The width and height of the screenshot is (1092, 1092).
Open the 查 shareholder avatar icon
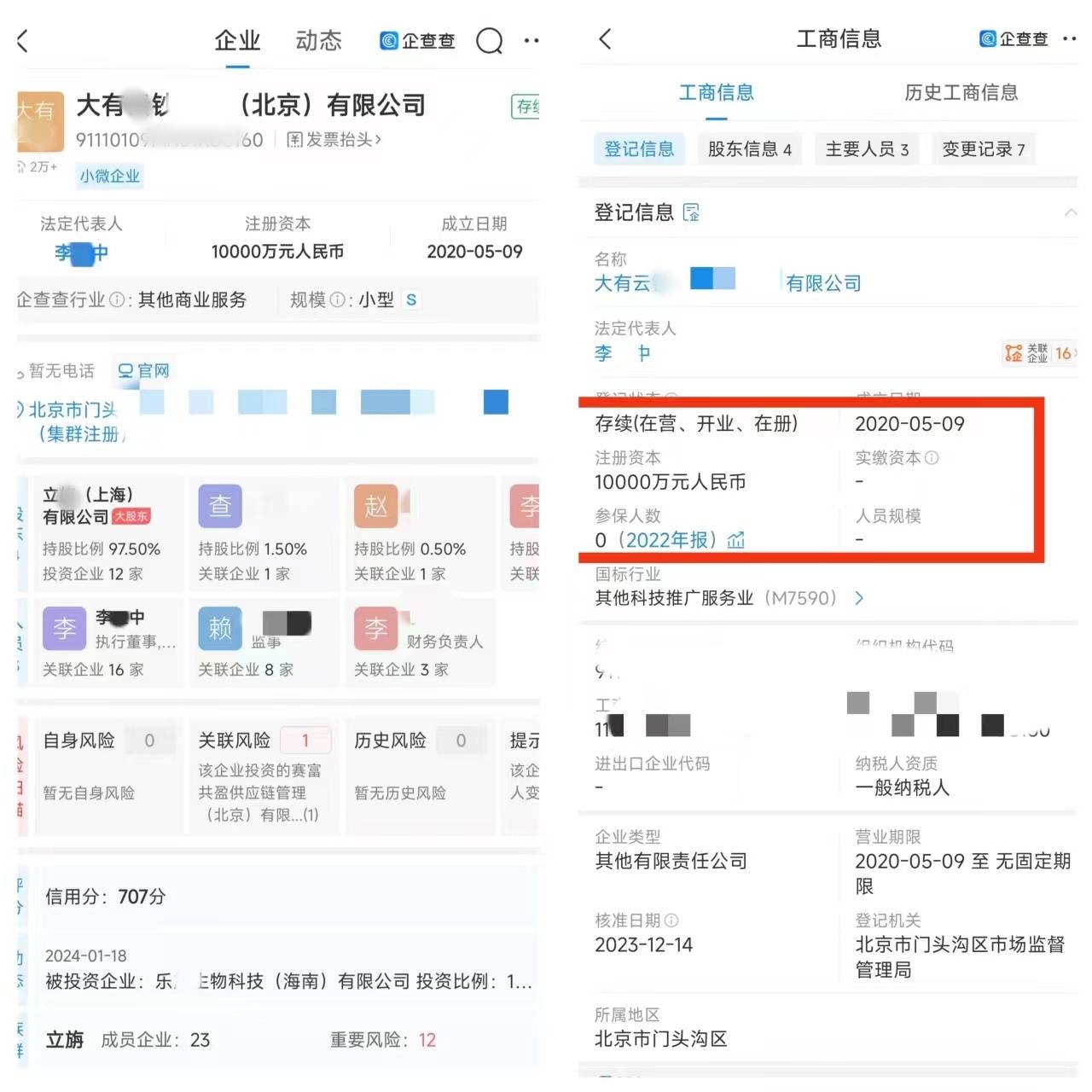click(x=220, y=507)
